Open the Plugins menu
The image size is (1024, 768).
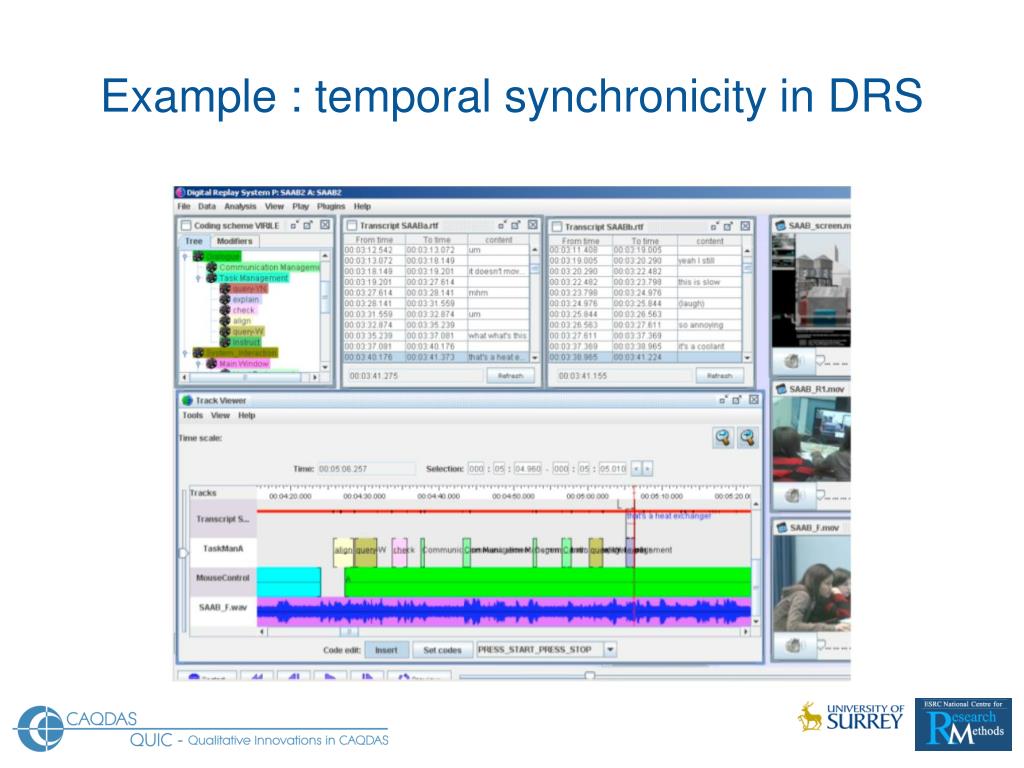[x=331, y=206]
